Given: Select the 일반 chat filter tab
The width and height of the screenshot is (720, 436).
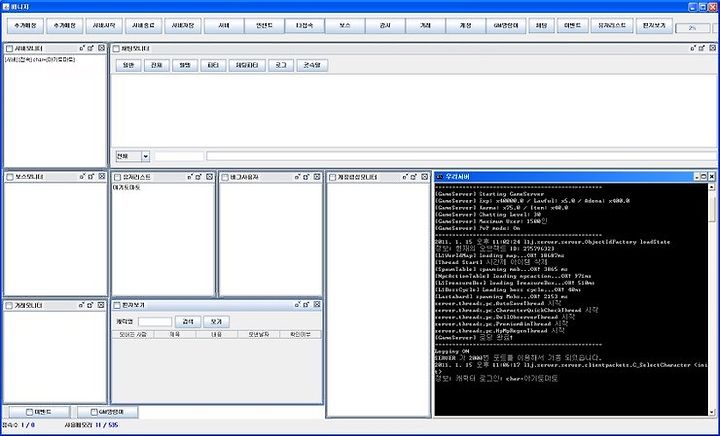Looking at the screenshot, I should pos(128,66).
